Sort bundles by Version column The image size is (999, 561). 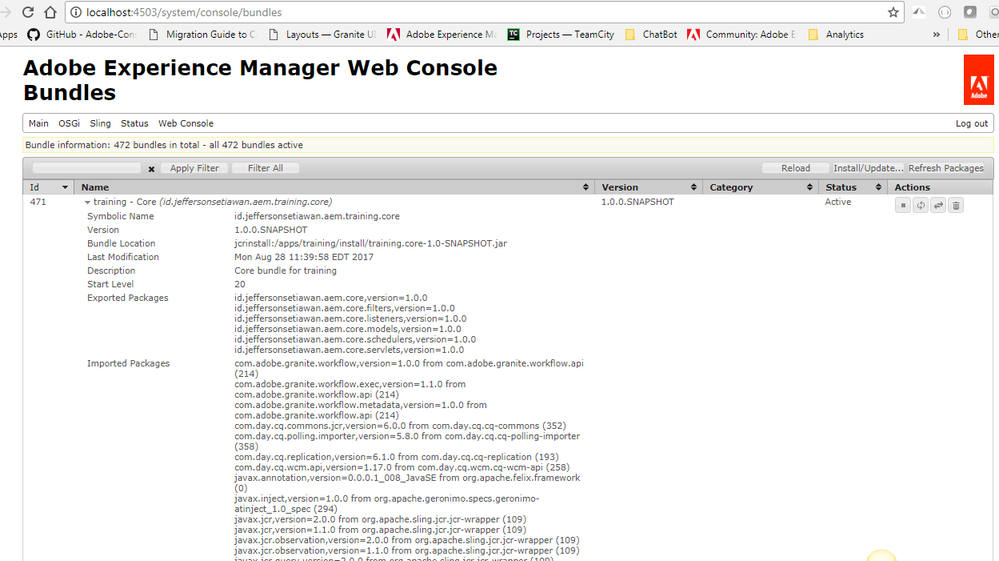click(649, 187)
